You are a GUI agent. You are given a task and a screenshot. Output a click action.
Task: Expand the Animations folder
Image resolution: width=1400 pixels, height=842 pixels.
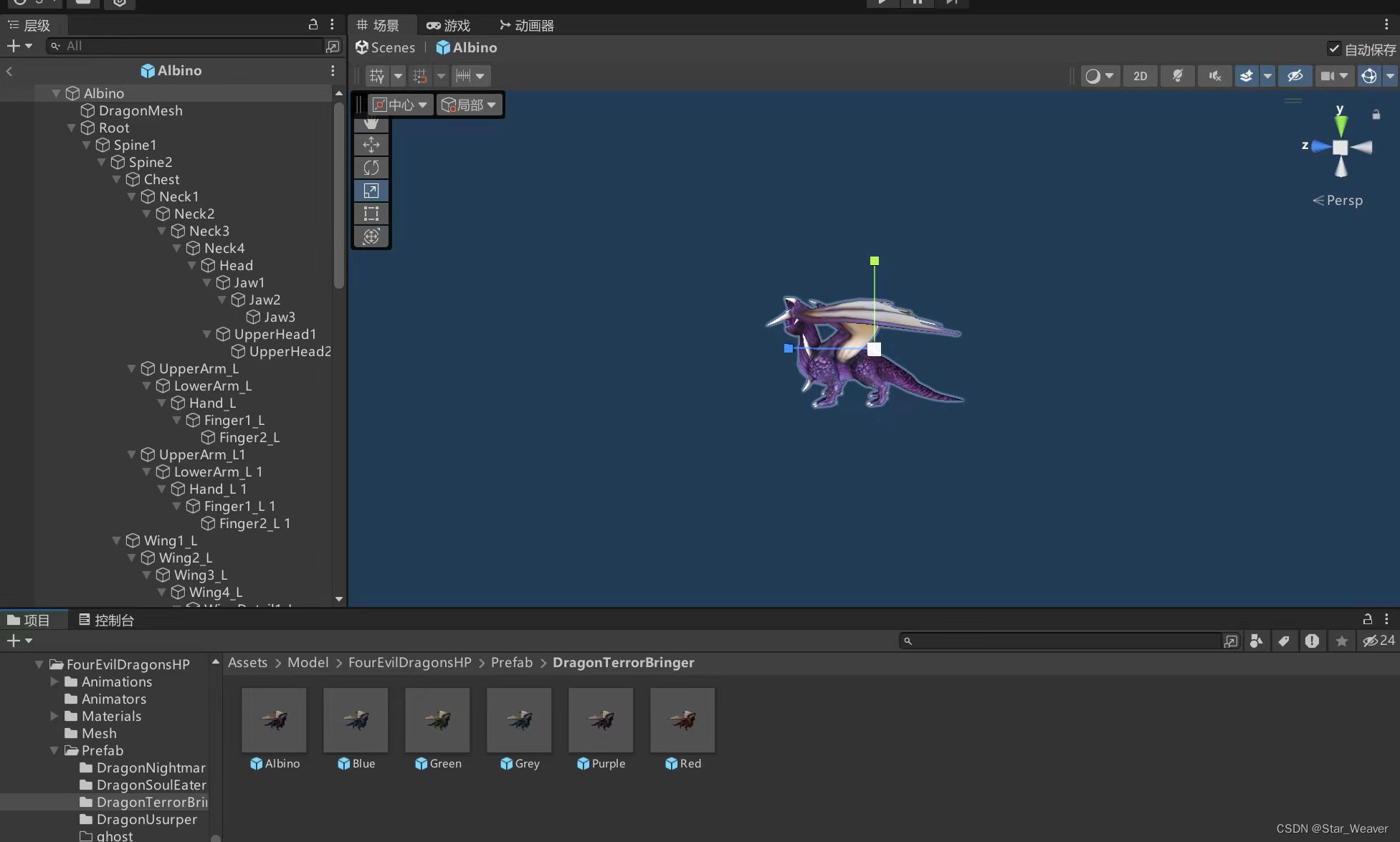click(54, 681)
